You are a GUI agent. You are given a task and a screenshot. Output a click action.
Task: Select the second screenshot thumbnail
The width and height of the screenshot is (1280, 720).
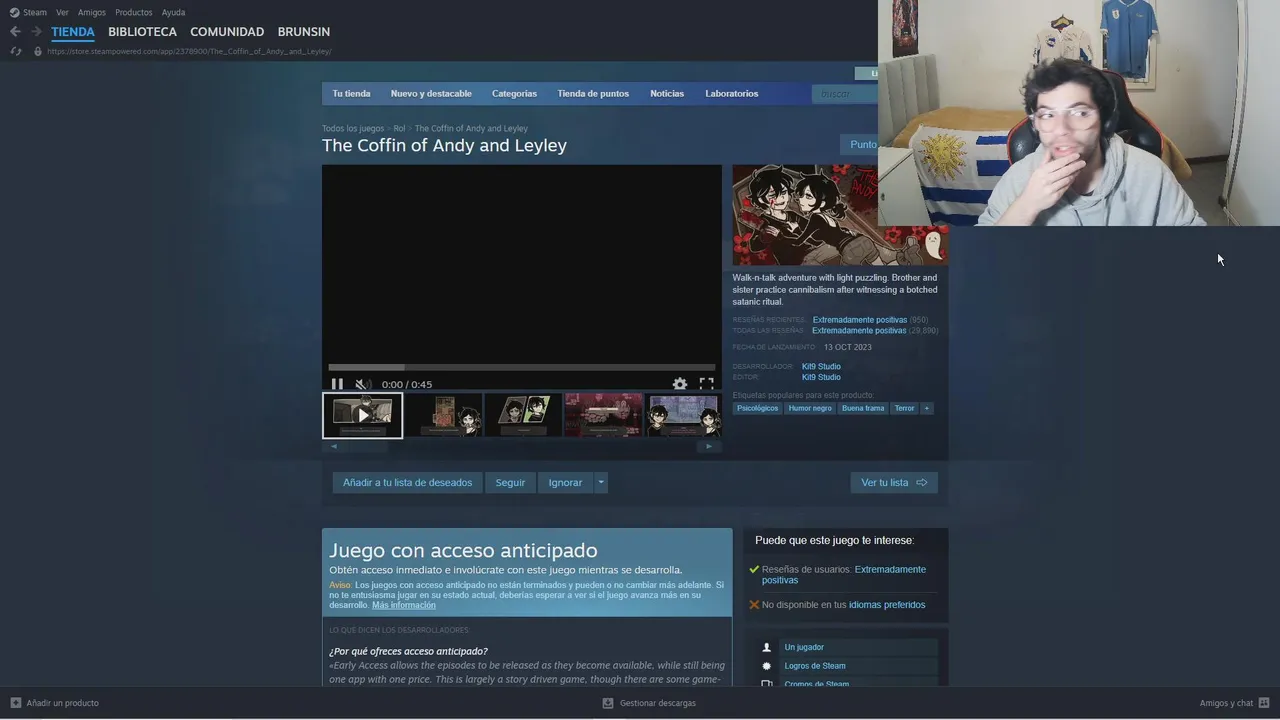[x=443, y=415]
